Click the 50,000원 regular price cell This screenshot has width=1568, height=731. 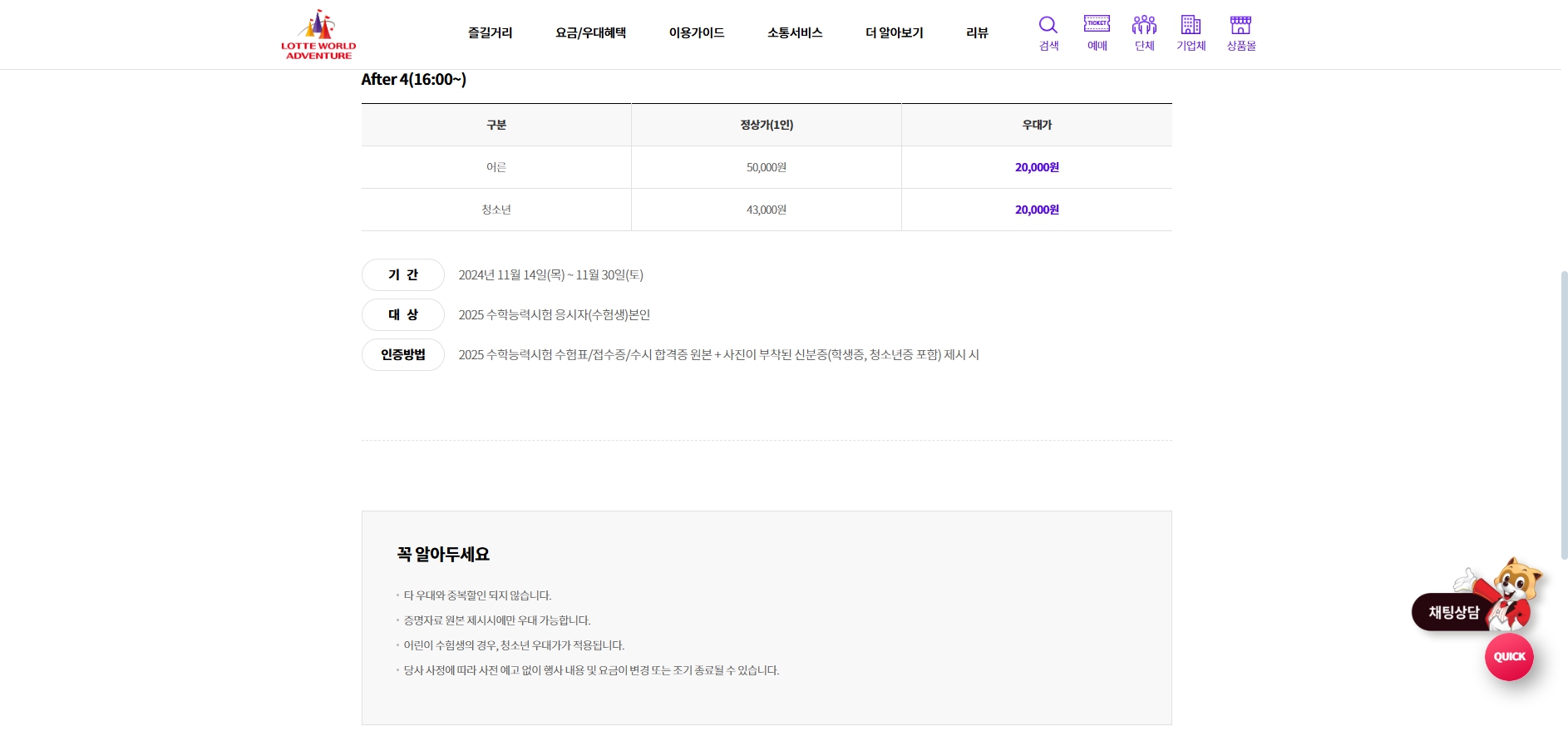click(767, 167)
